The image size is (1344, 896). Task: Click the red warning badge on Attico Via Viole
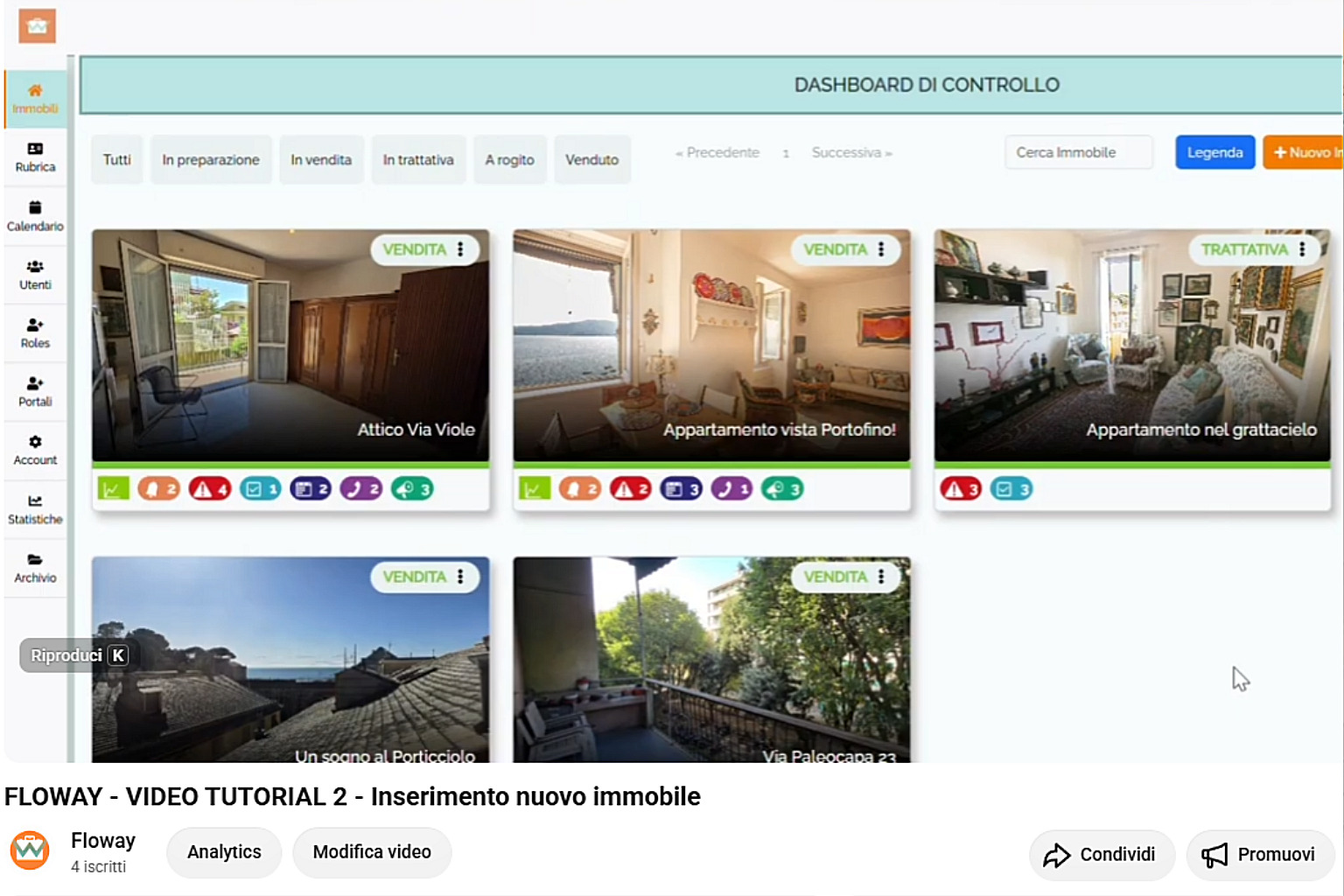pyautogui.click(x=210, y=488)
